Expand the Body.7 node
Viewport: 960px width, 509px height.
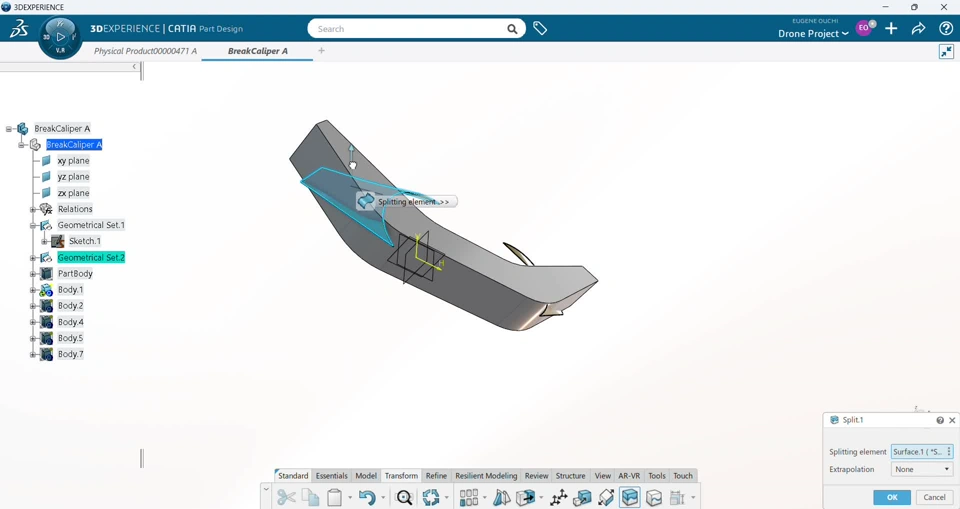click(x=33, y=354)
